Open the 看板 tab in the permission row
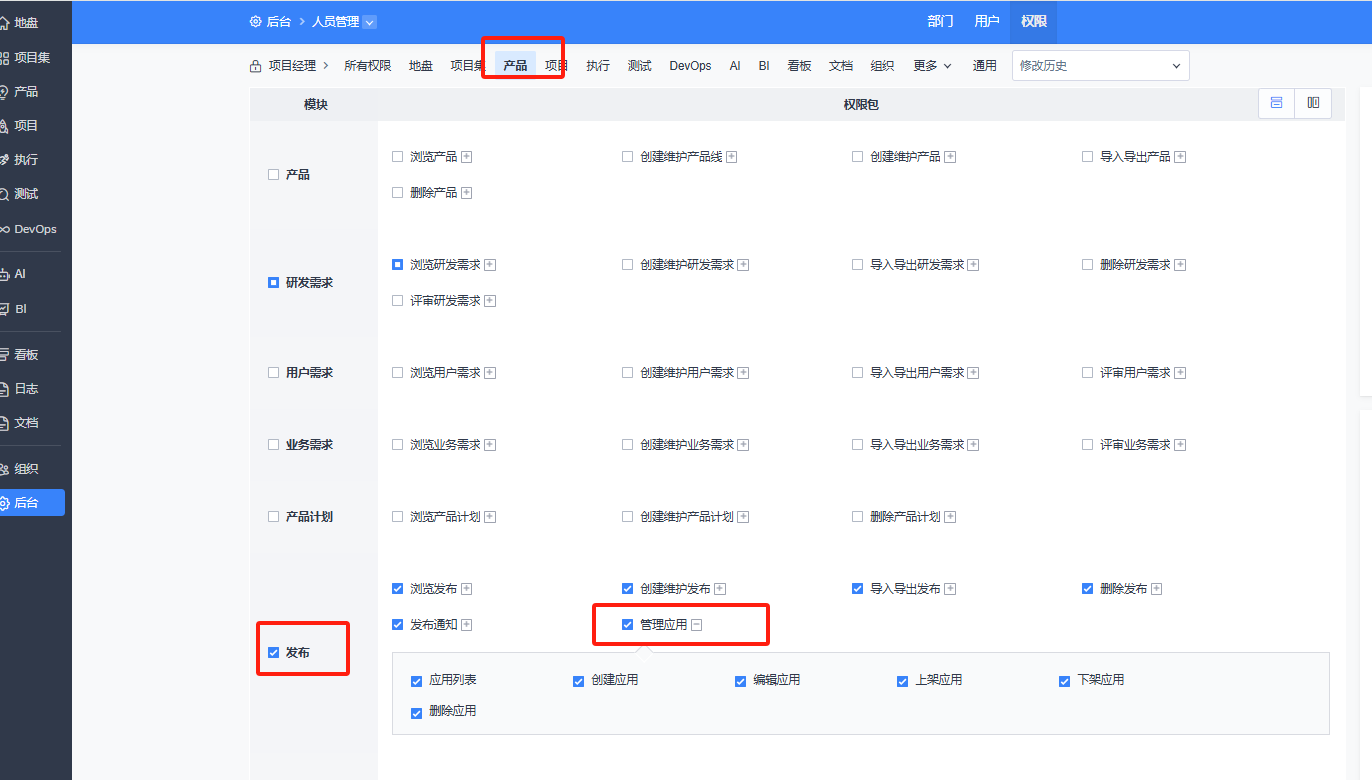 coord(799,66)
